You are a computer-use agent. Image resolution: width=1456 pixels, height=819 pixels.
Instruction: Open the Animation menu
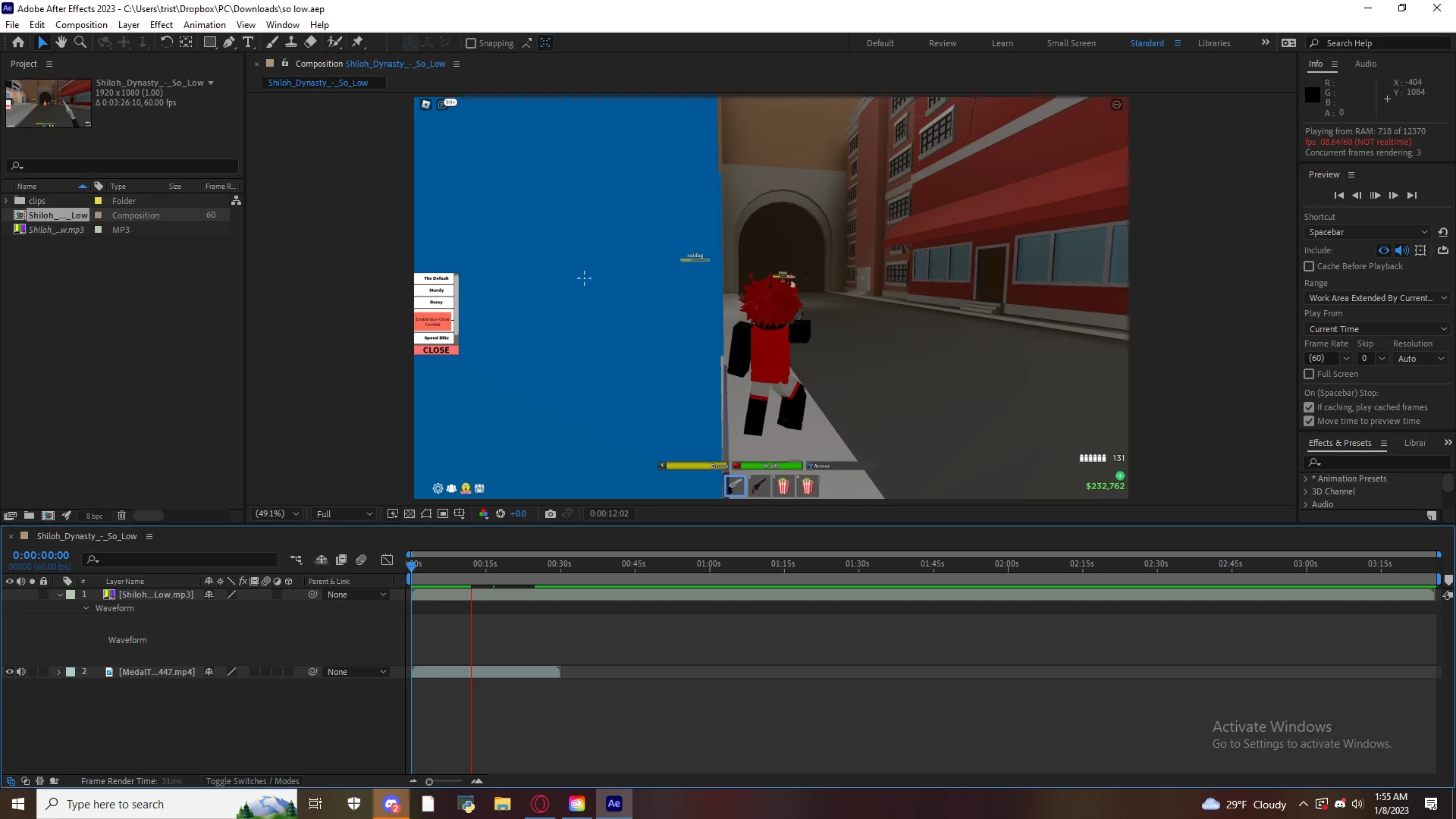pyautogui.click(x=204, y=24)
